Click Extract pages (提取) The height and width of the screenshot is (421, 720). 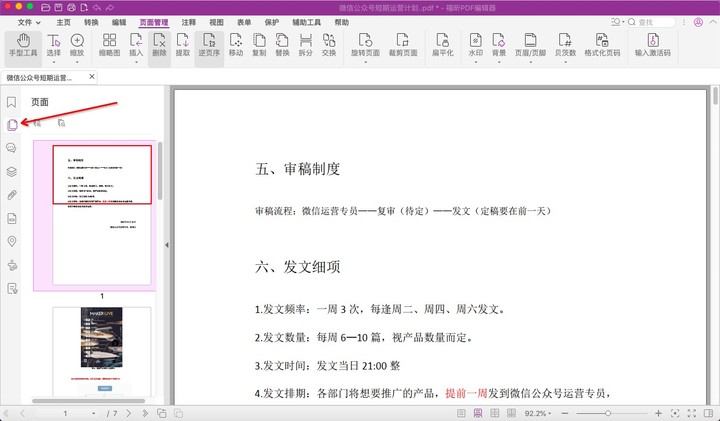(x=183, y=45)
